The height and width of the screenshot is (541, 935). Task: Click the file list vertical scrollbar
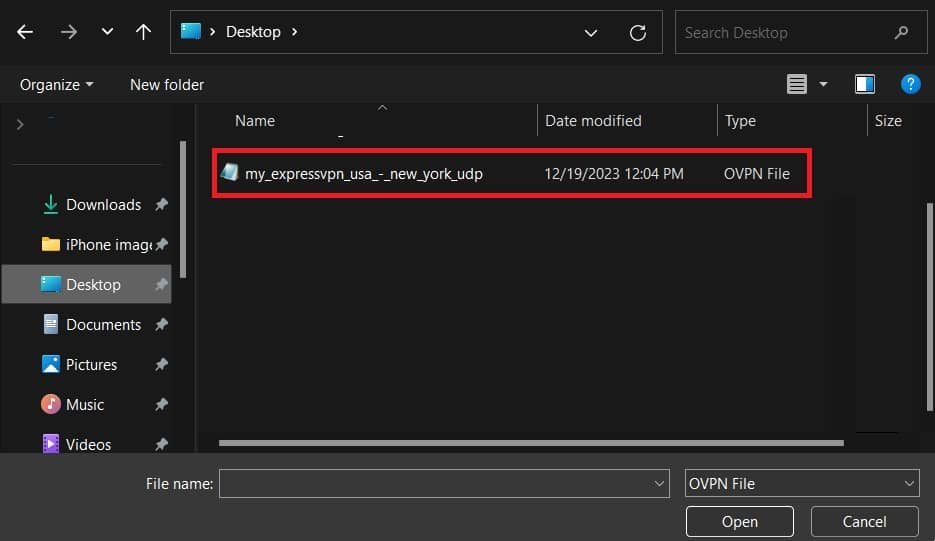(x=930, y=307)
